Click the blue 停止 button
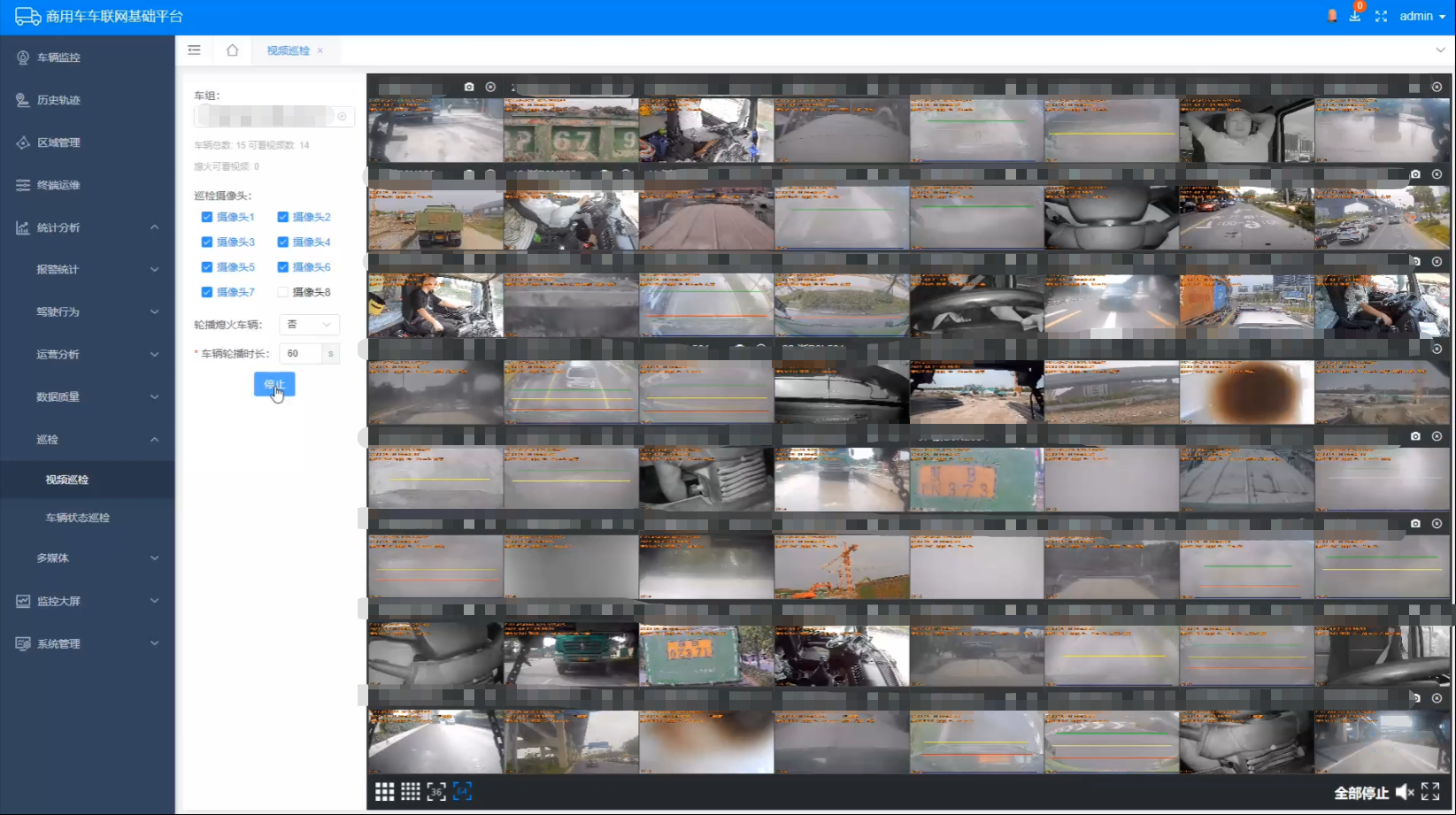This screenshot has width=1456, height=815. tap(274, 384)
